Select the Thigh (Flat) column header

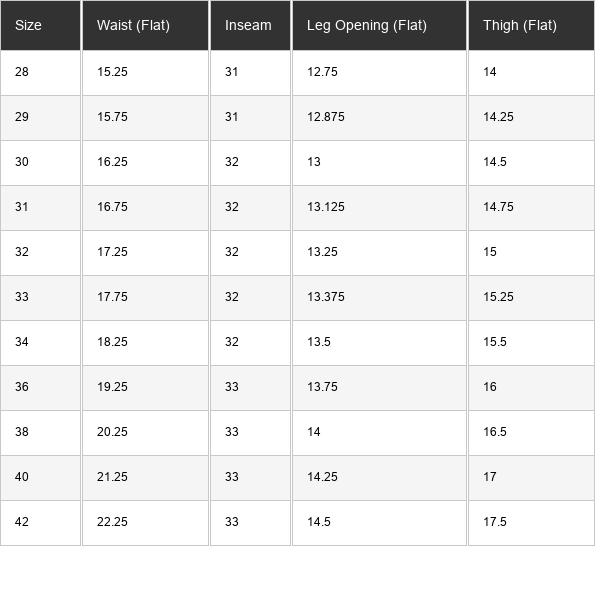pos(519,25)
